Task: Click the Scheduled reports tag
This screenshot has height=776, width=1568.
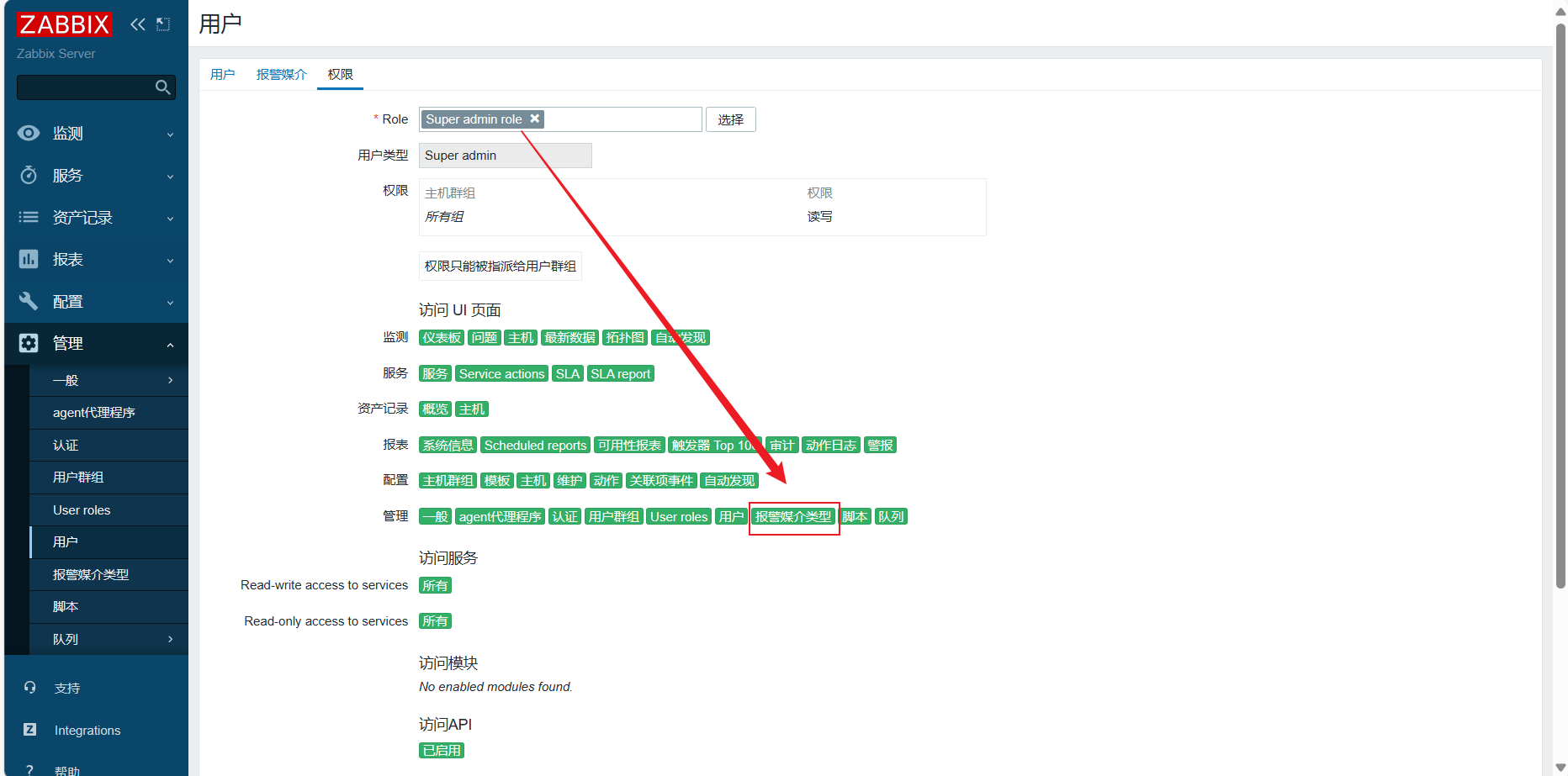Action: pos(535,445)
